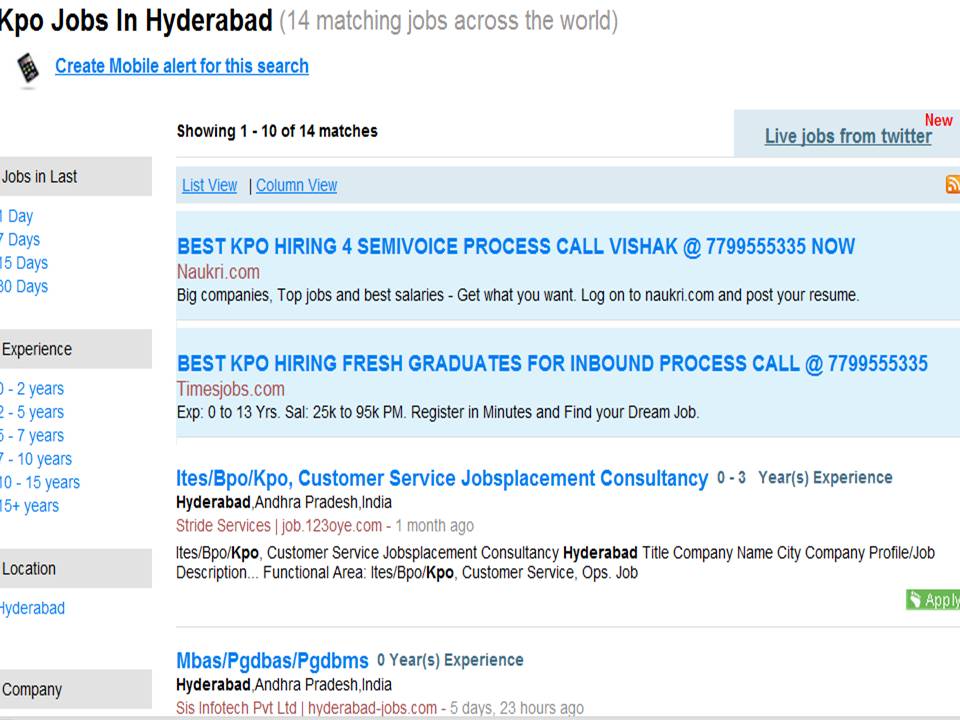Click the 5 days, 23 hours ago timestamp

pos(517,708)
